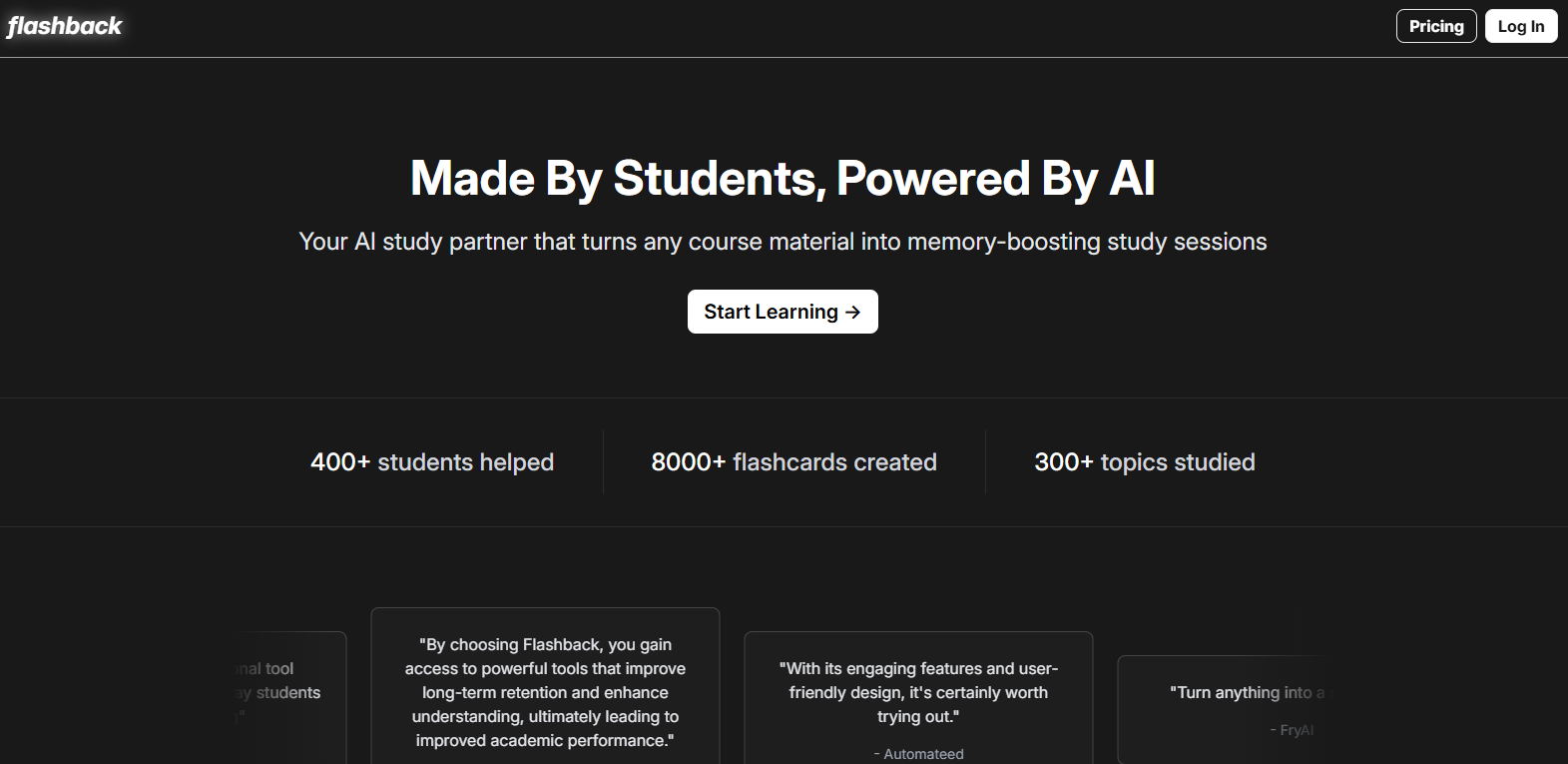
Task: Click the divider between students and flashcards stats
Action: click(x=603, y=462)
